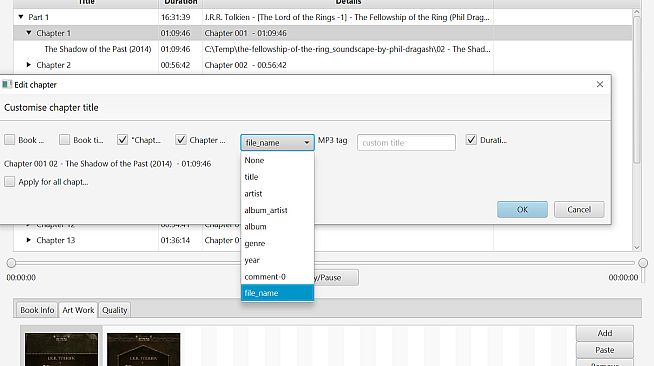Toggle the Chapter number checkbox
Viewport: 654px width, 366px height.
tap(181, 140)
